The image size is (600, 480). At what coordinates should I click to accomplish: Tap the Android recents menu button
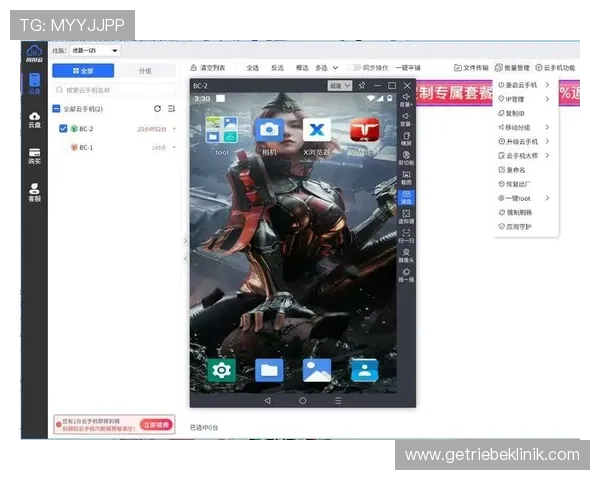338,400
